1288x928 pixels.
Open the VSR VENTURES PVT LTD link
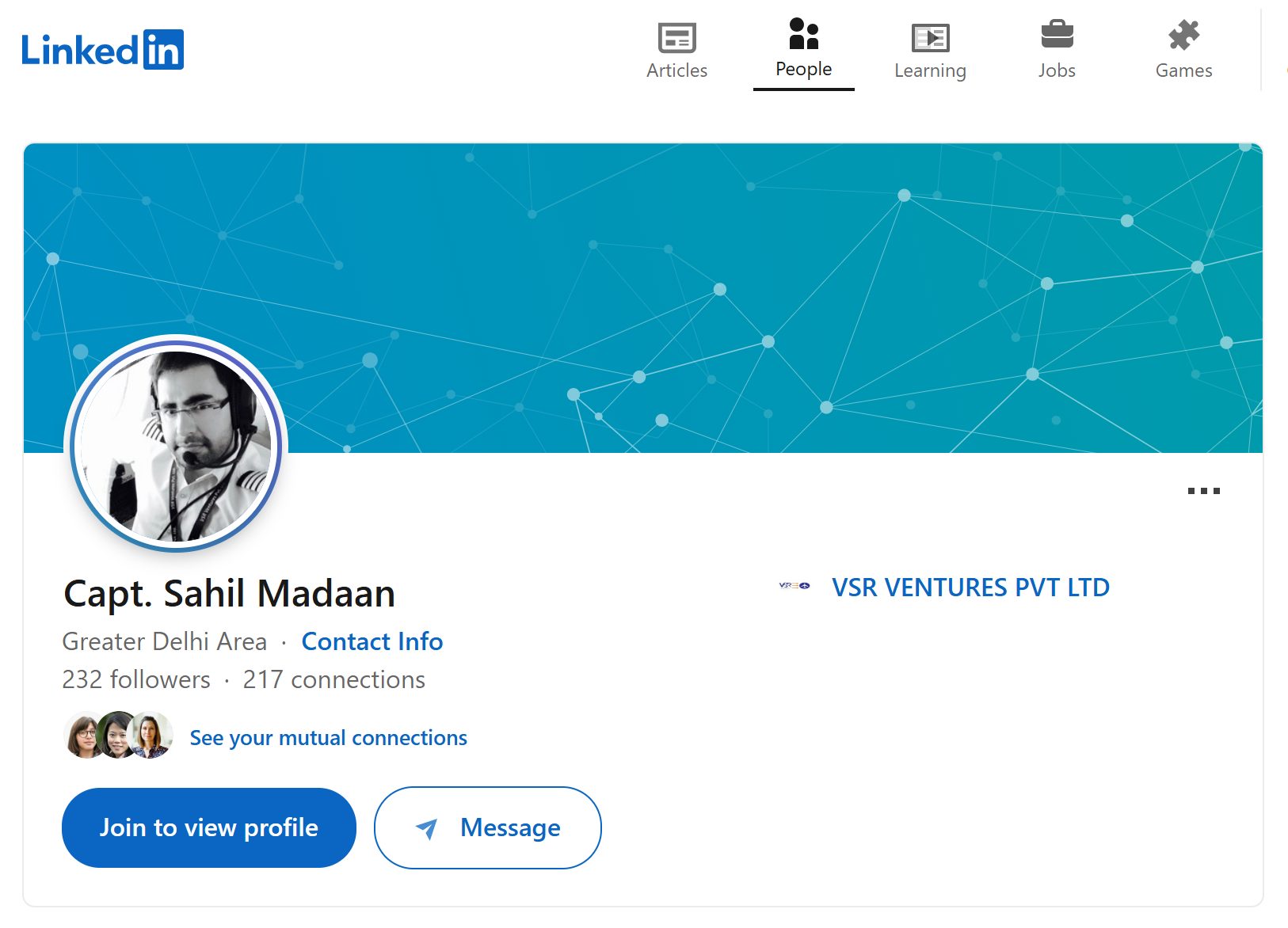pos(970,588)
